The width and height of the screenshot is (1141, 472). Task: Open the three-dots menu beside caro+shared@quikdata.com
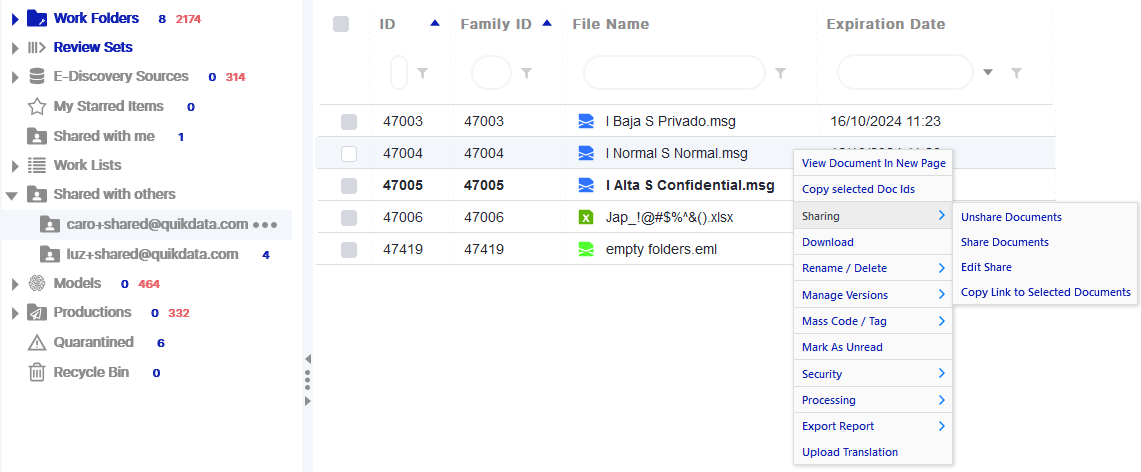tap(265, 225)
